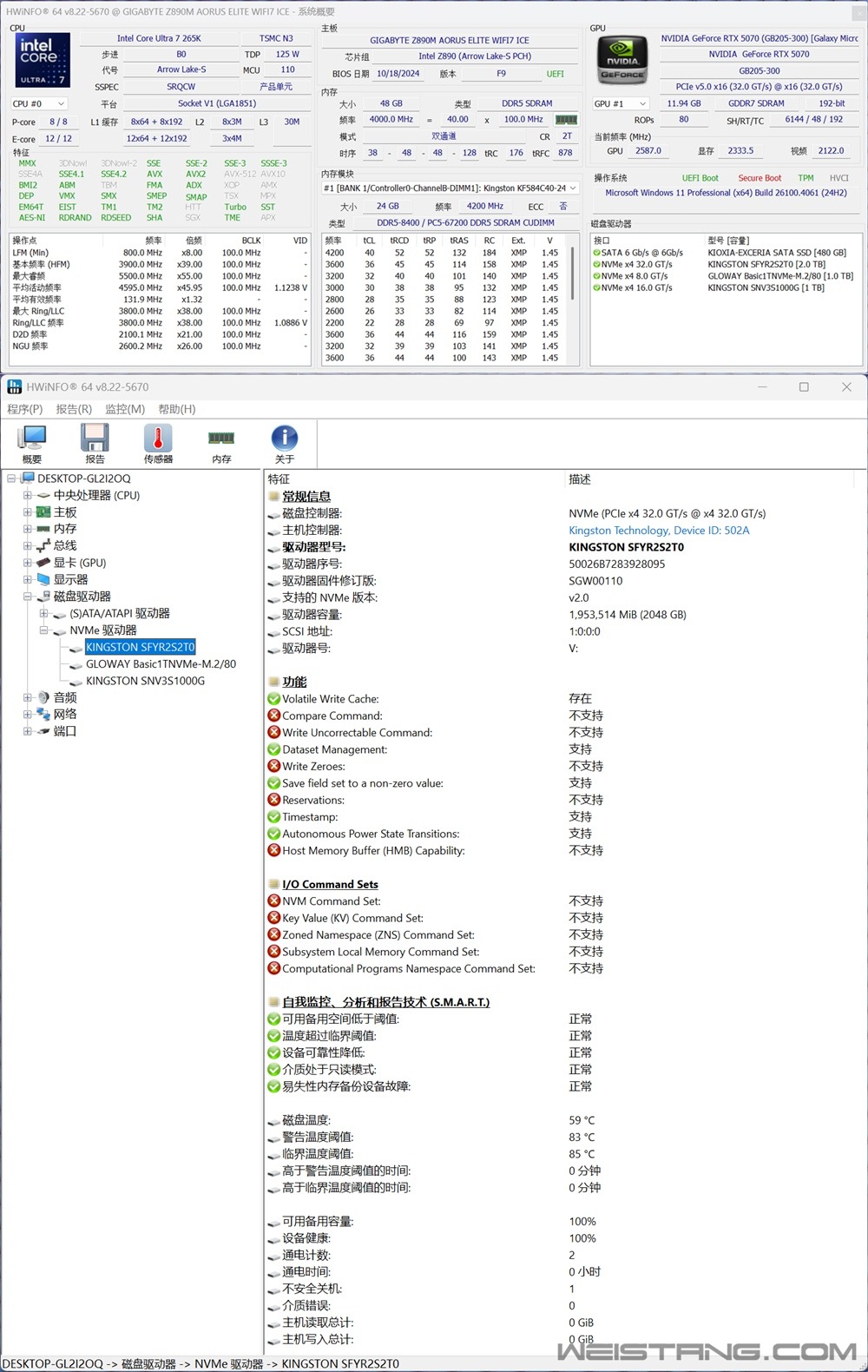Select the (S)ATA/ATAPI 驱动器 tree node
Image resolution: width=868 pixels, height=1372 pixels.
point(120,613)
